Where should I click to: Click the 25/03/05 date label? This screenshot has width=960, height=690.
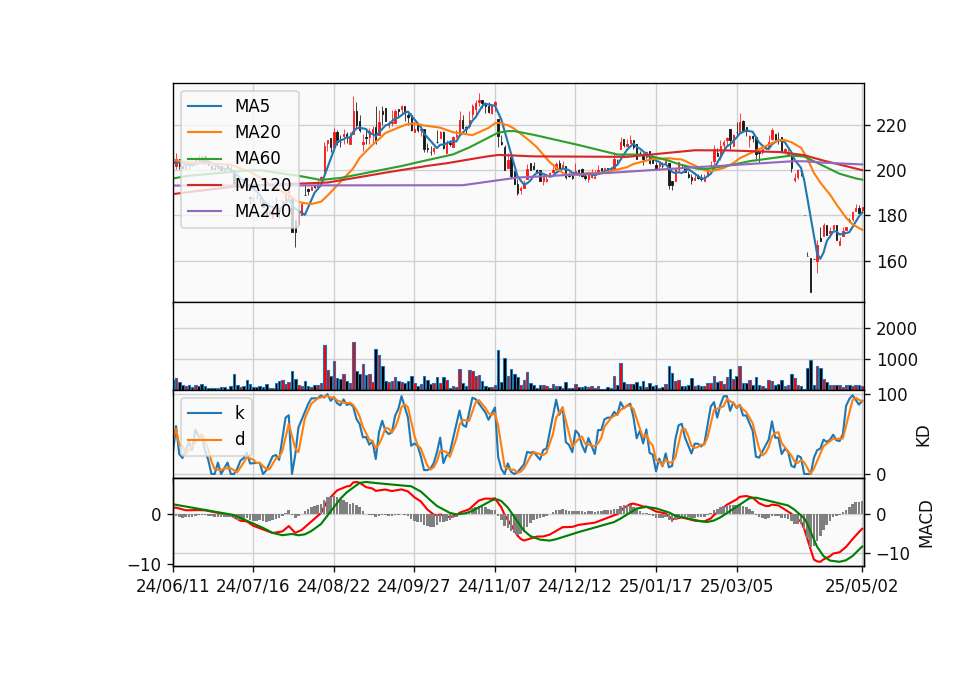(x=737, y=586)
